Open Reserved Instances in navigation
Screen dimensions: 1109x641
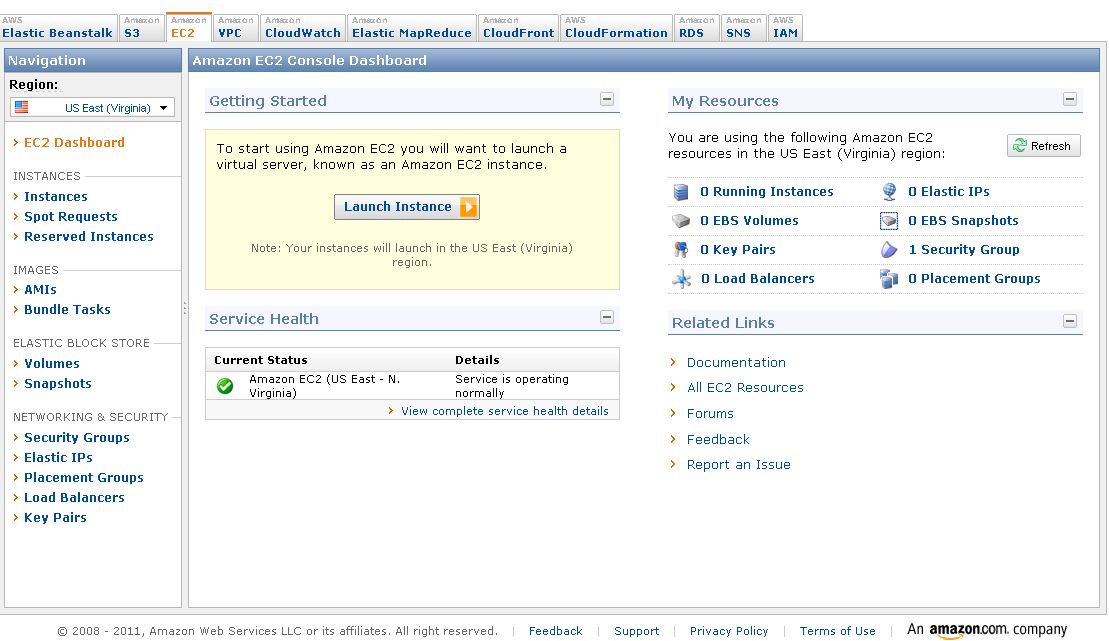[88, 236]
